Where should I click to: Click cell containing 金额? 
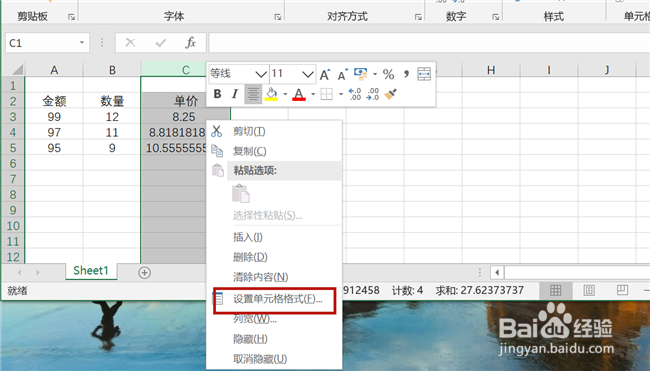point(54,101)
